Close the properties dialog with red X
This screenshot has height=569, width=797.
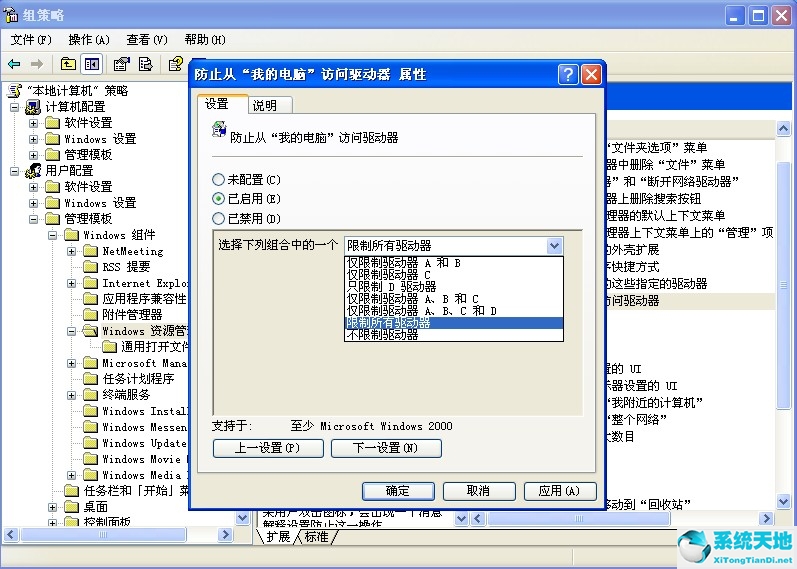click(592, 74)
